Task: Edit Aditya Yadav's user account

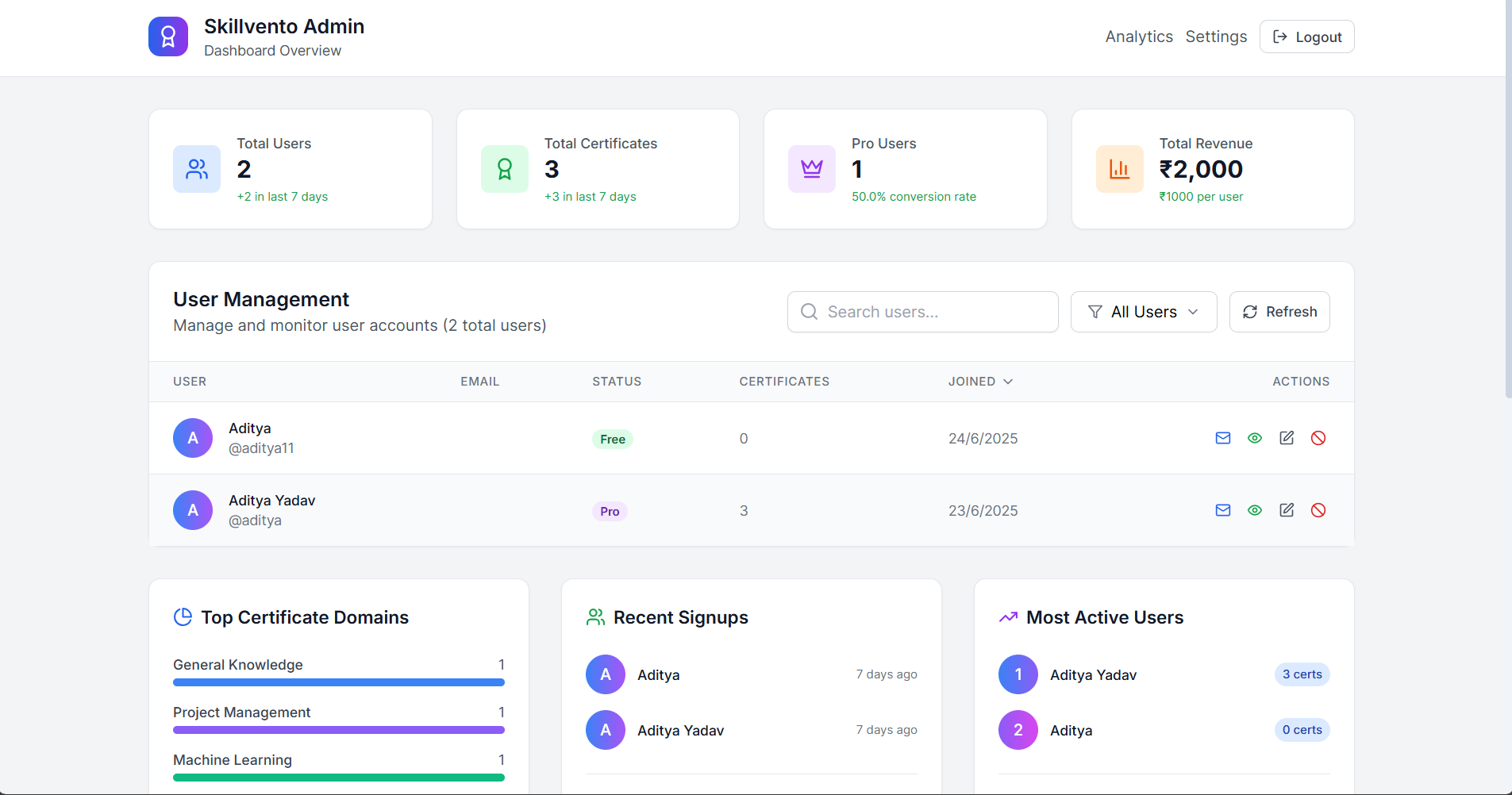Action: [1287, 510]
